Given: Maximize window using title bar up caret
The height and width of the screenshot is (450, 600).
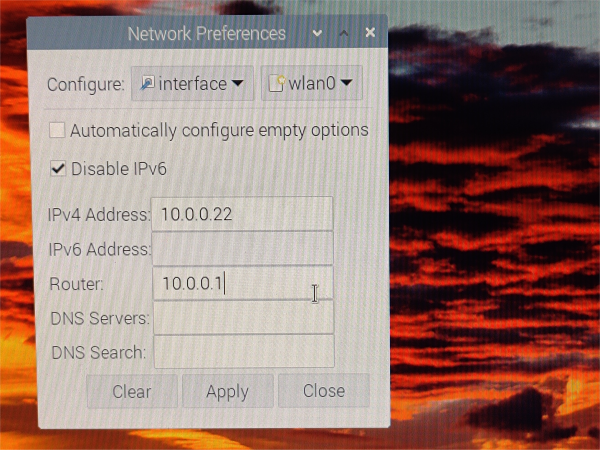Looking at the screenshot, I should (343, 33).
